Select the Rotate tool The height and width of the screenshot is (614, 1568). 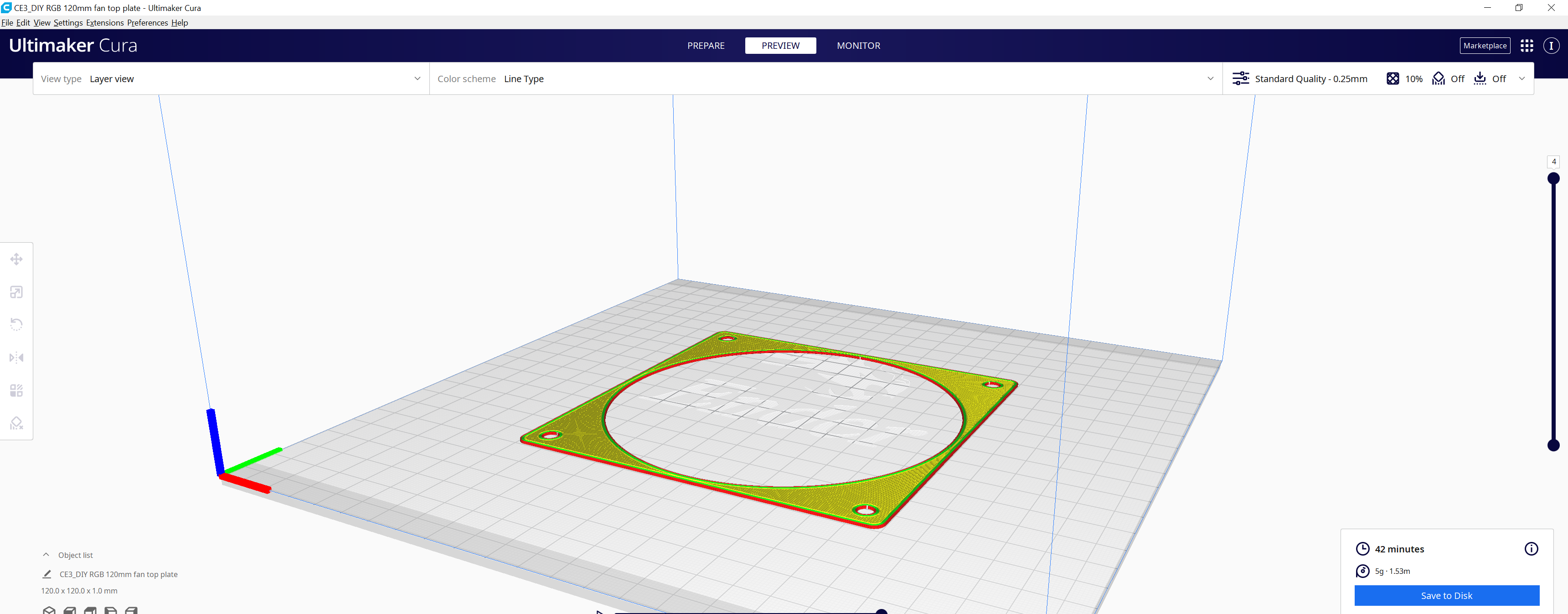click(16, 325)
